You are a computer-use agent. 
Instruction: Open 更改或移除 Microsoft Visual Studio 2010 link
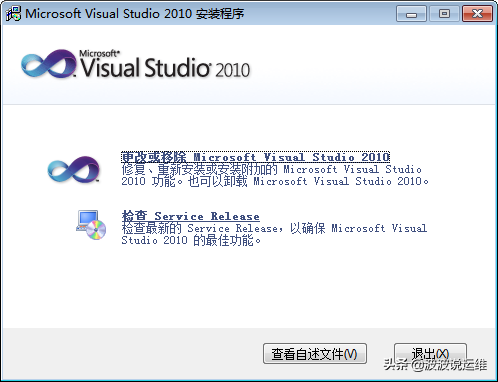tap(255, 157)
